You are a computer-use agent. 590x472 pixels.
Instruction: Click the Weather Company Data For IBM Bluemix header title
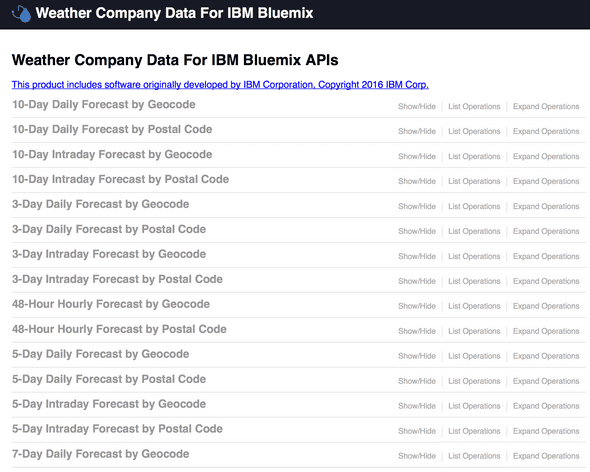click(174, 13)
